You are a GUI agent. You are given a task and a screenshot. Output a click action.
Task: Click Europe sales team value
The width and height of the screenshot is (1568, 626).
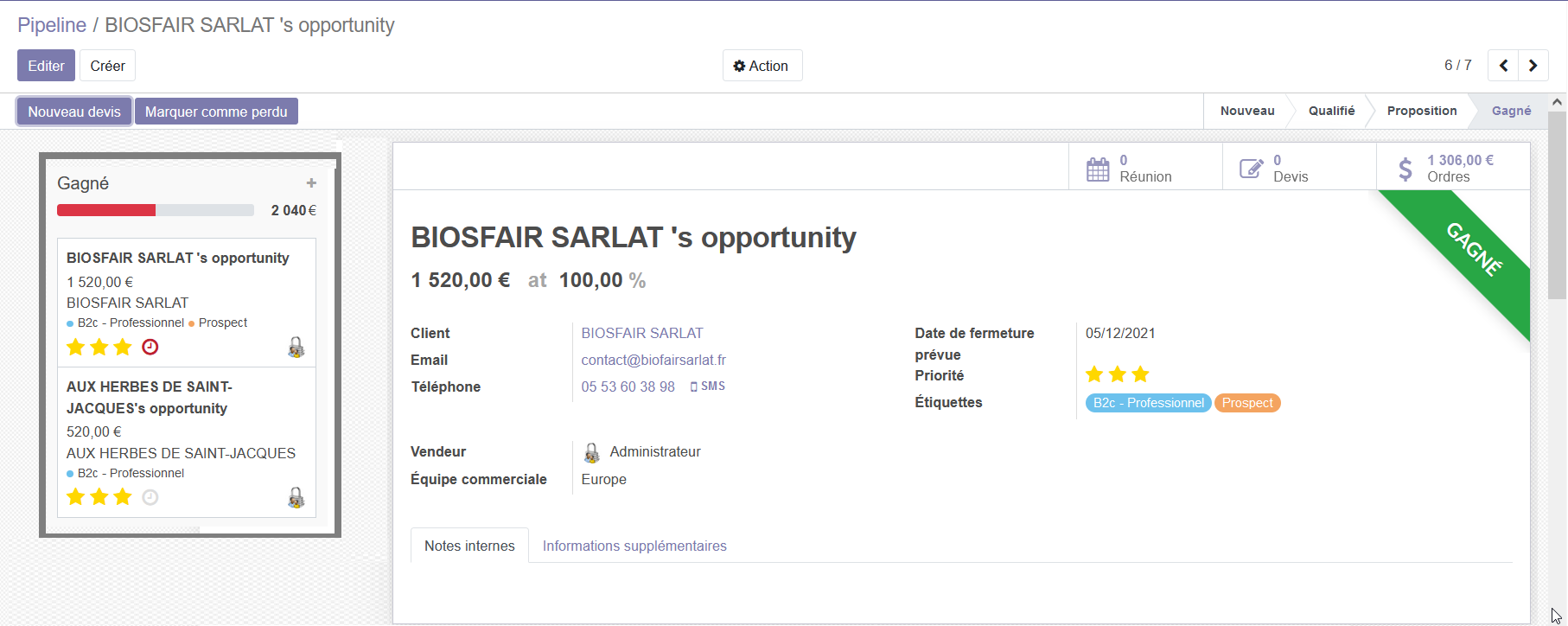tap(603, 479)
